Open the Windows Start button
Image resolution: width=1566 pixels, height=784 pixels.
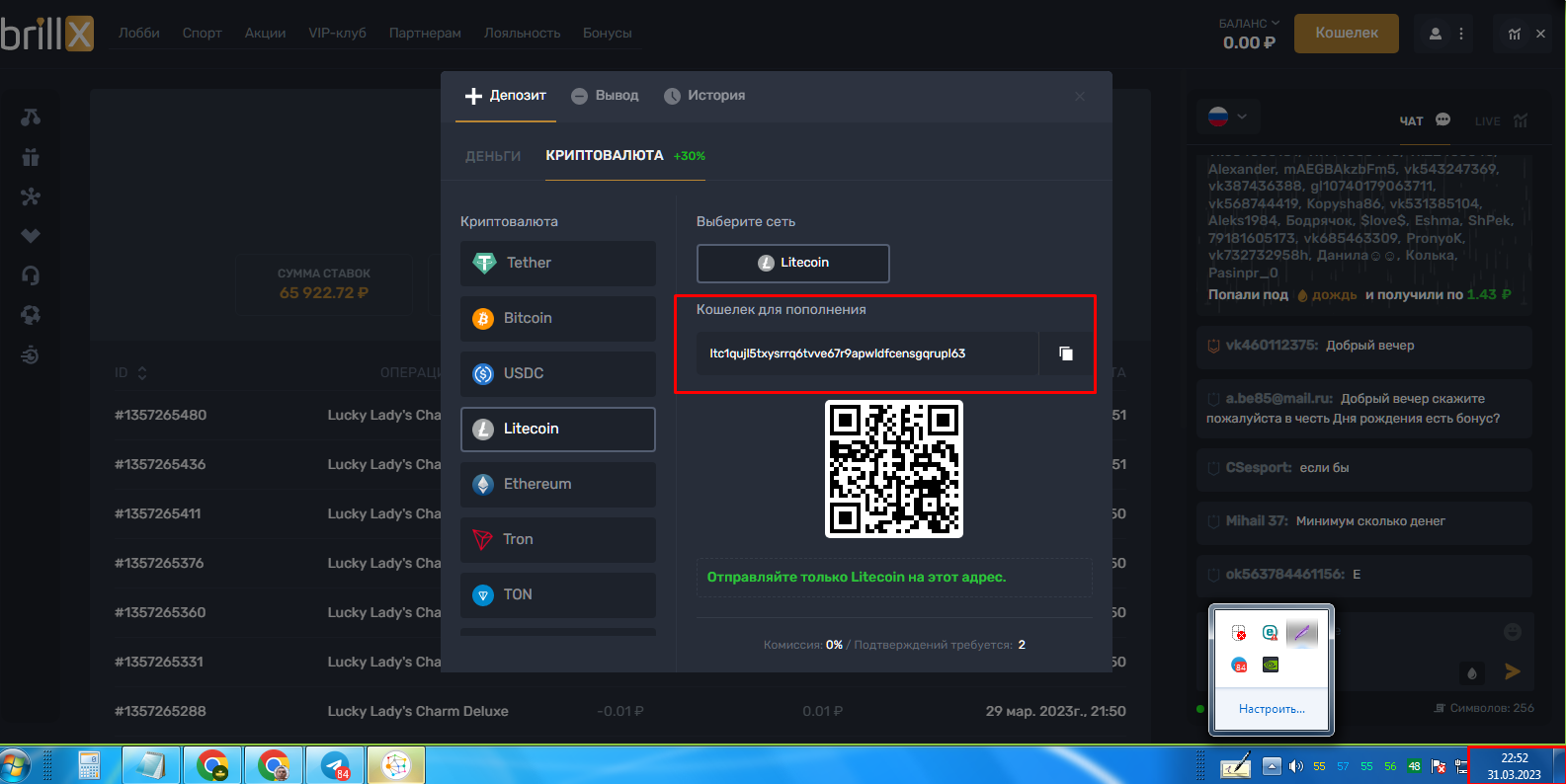click(x=17, y=766)
